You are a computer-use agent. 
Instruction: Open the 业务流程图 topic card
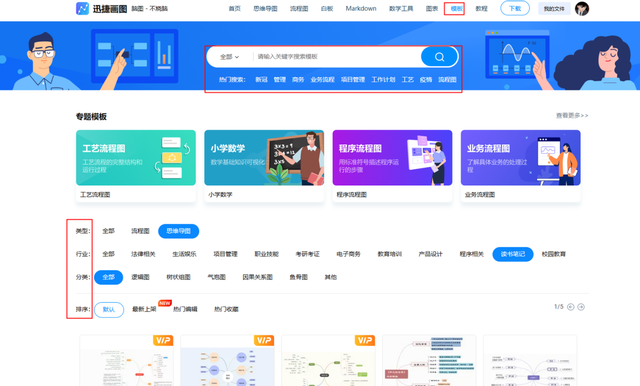coord(520,166)
